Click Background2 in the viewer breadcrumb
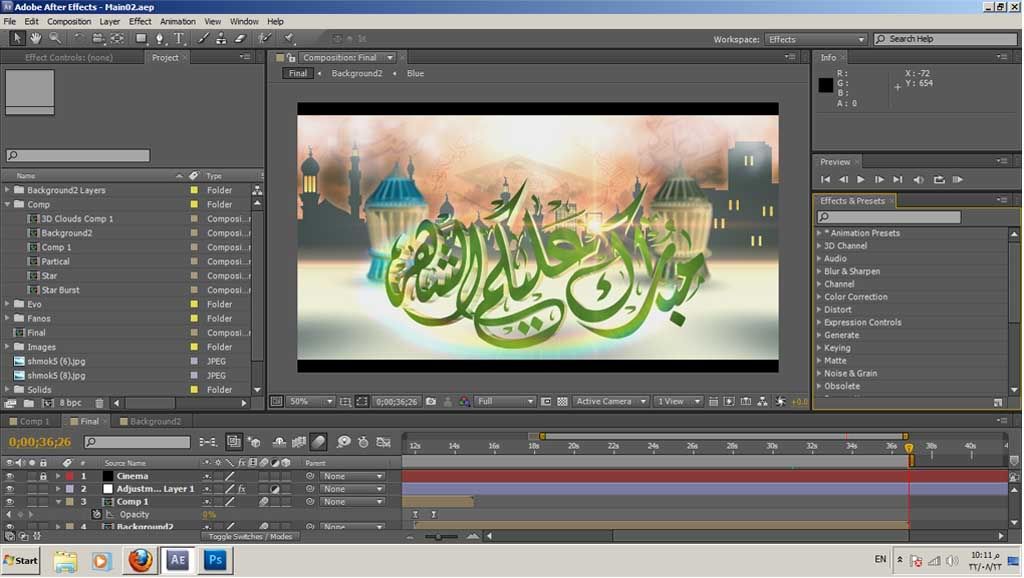This screenshot has width=1024, height=578. pyautogui.click(x=357, y=74)
